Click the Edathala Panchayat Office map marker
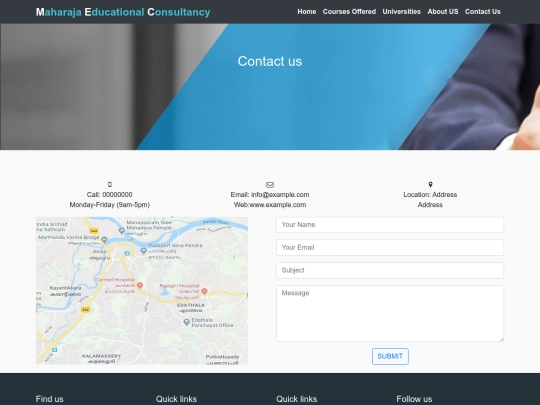Image resolution: width=540 pixels, height=405 pixels. [186, 322]
